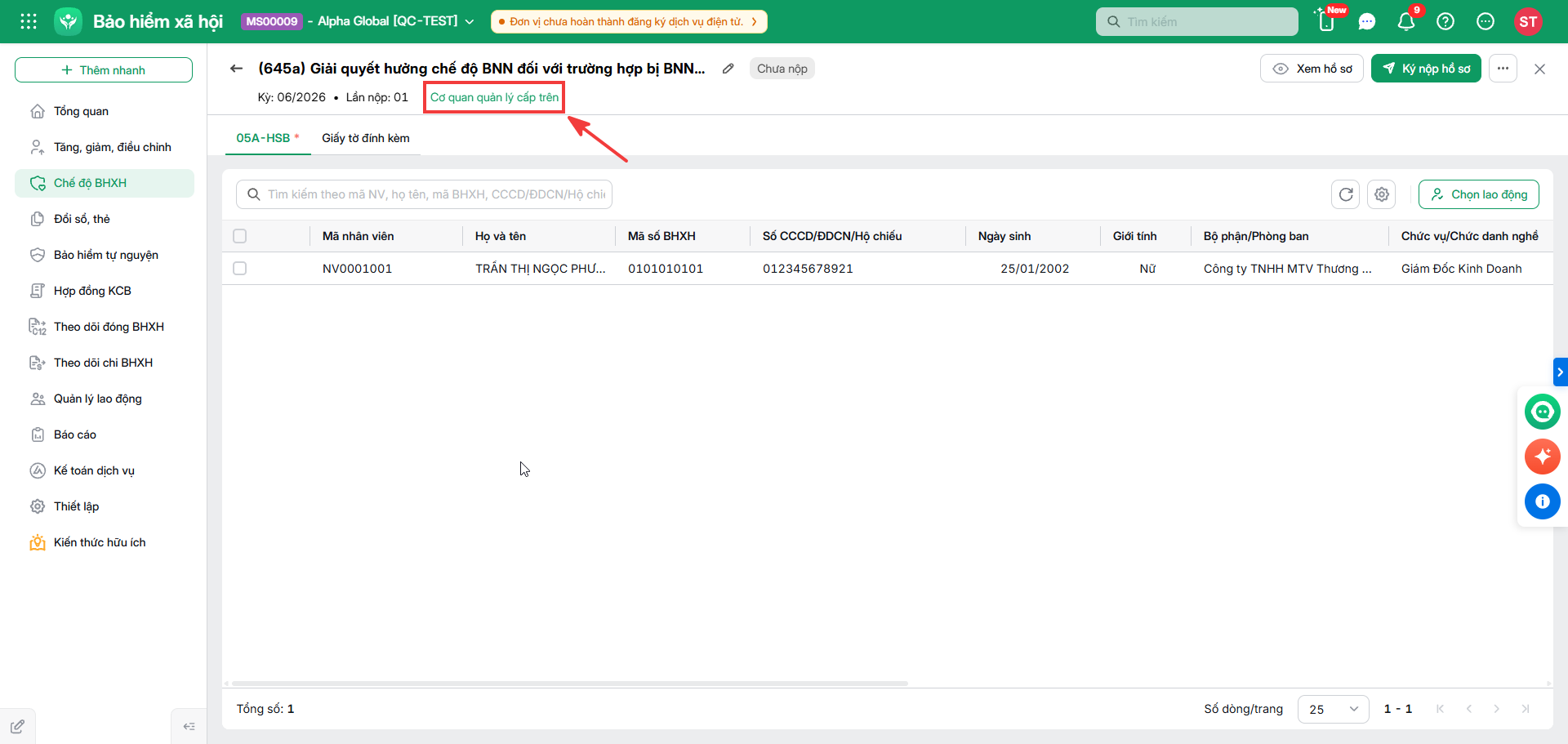Switch to Giấy tờ đính kèm tab
Image resolution: width=1568 pixels, height=744 pixels.
pyautogui.click(x=366, y=138)
